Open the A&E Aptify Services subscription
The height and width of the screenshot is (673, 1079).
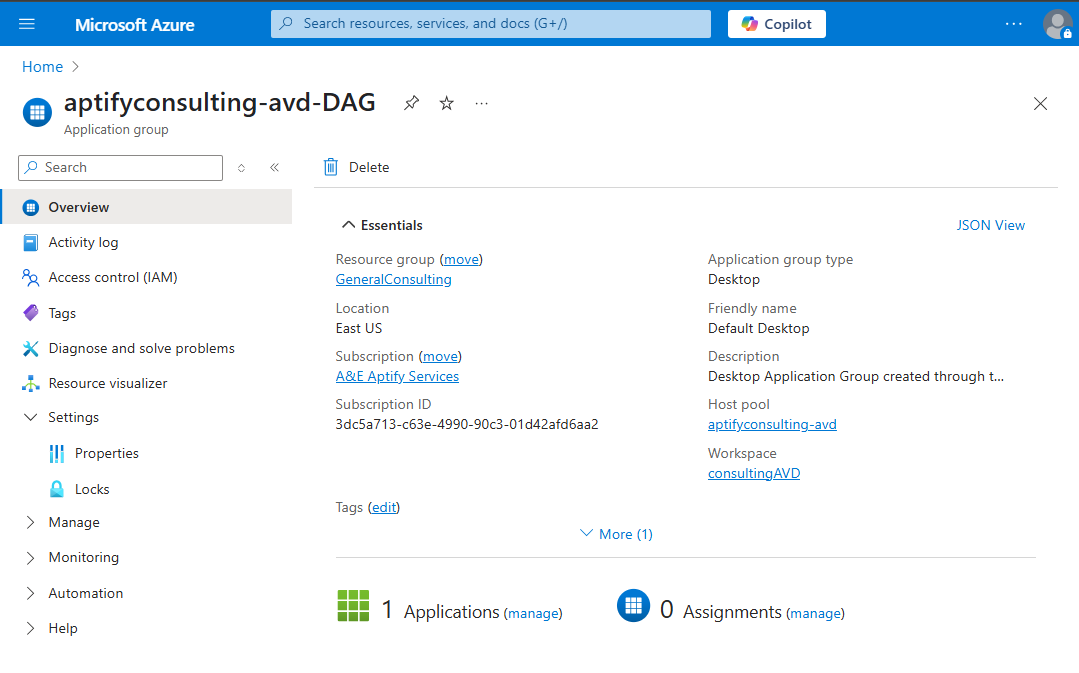pyautogui.click(x=397, y=376)
